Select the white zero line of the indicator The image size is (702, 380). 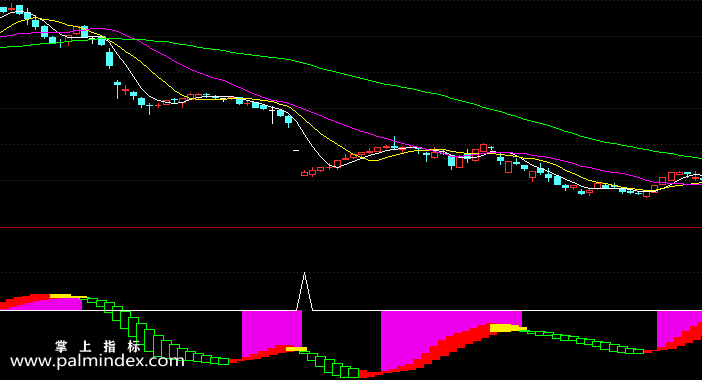pos(351,310)
